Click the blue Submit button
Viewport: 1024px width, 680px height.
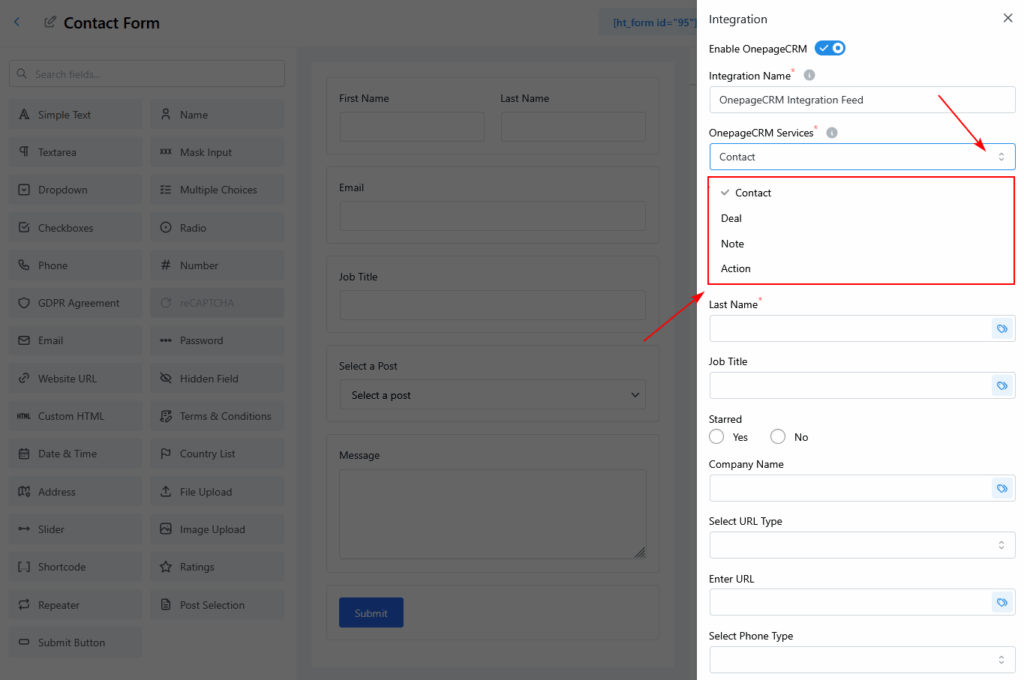pos(371,613)
